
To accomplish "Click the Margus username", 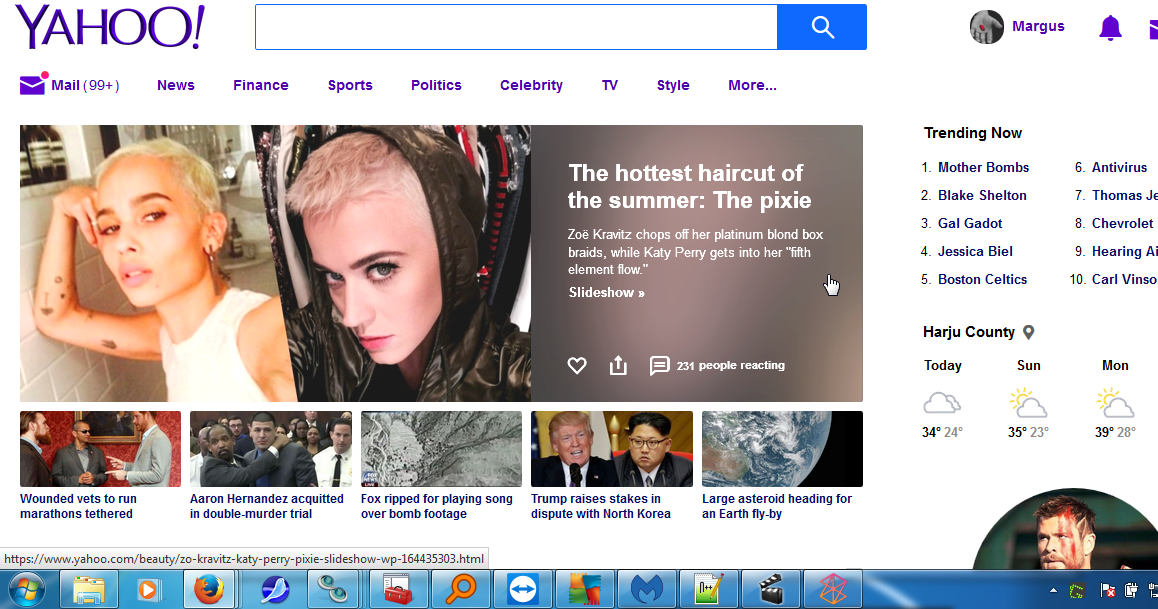I will coord(1038,27).
